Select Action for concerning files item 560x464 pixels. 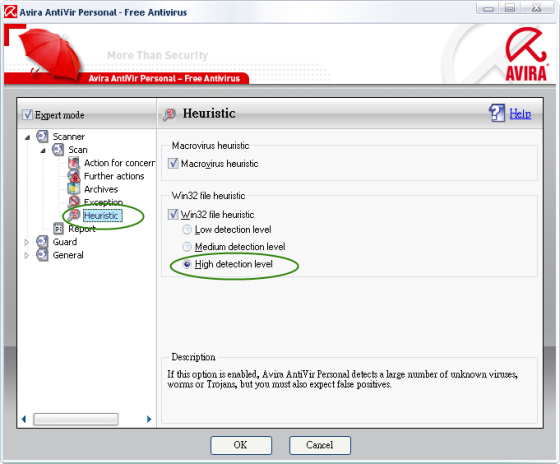(120, 163)
